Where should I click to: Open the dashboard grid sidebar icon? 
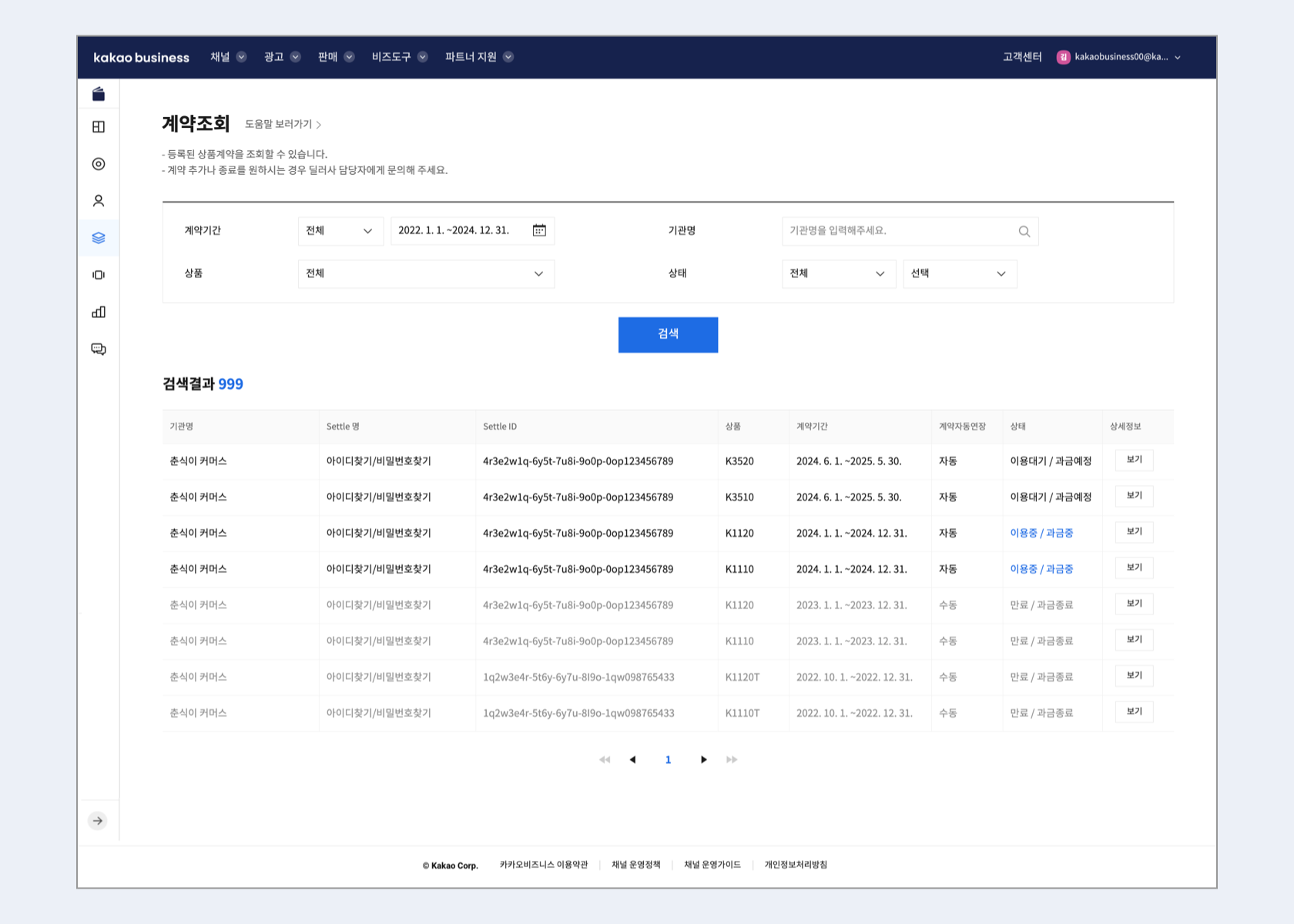[99, 127]
